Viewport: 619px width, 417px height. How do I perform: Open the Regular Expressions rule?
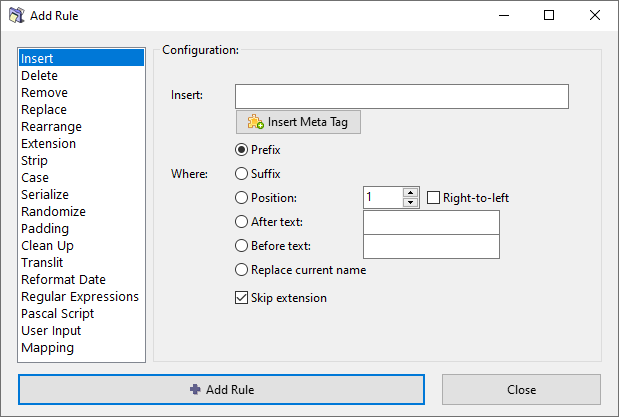[x=81, y=296]
